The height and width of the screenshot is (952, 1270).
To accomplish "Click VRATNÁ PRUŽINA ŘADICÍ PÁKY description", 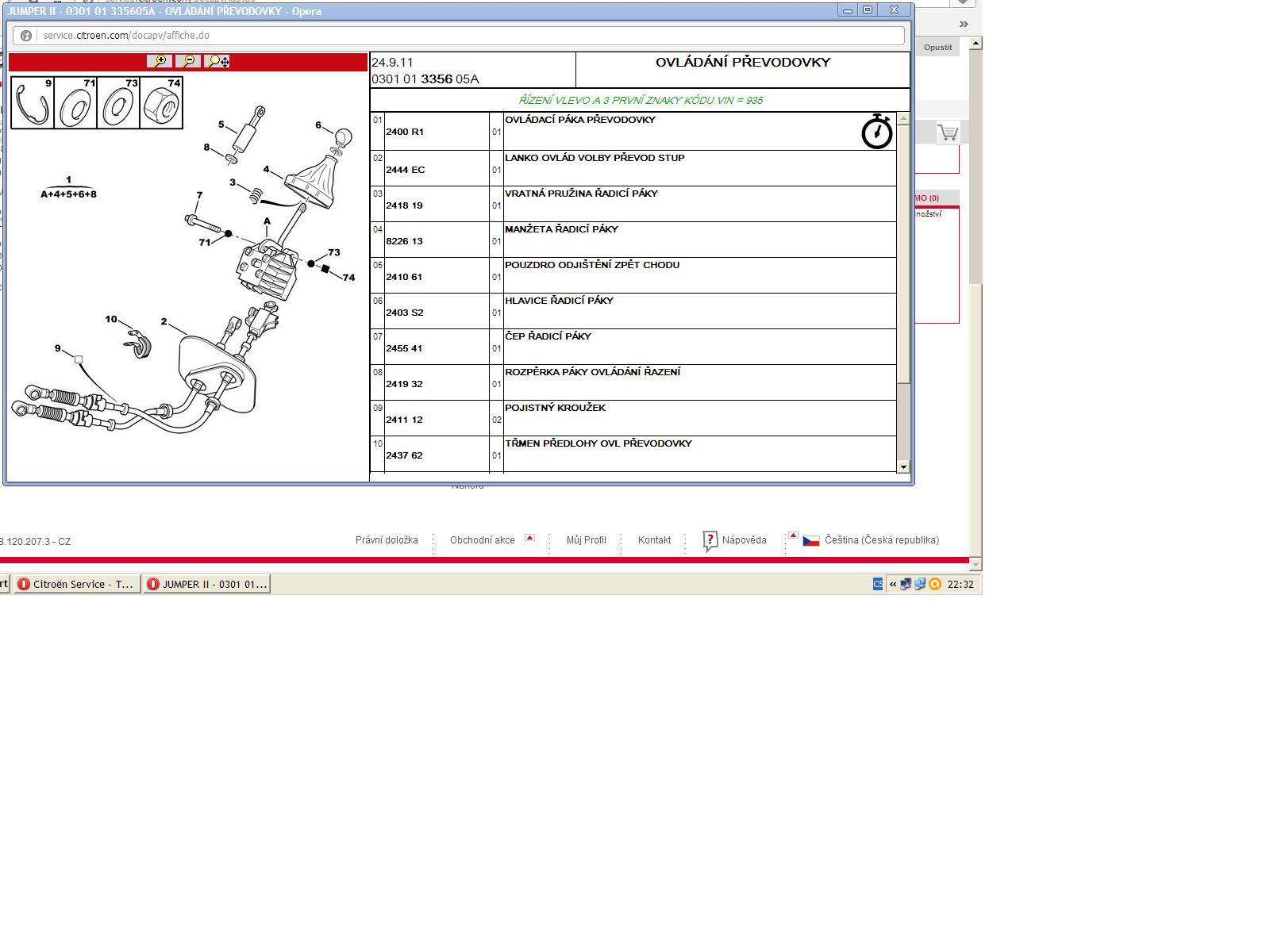I will (x=581, y=194).
